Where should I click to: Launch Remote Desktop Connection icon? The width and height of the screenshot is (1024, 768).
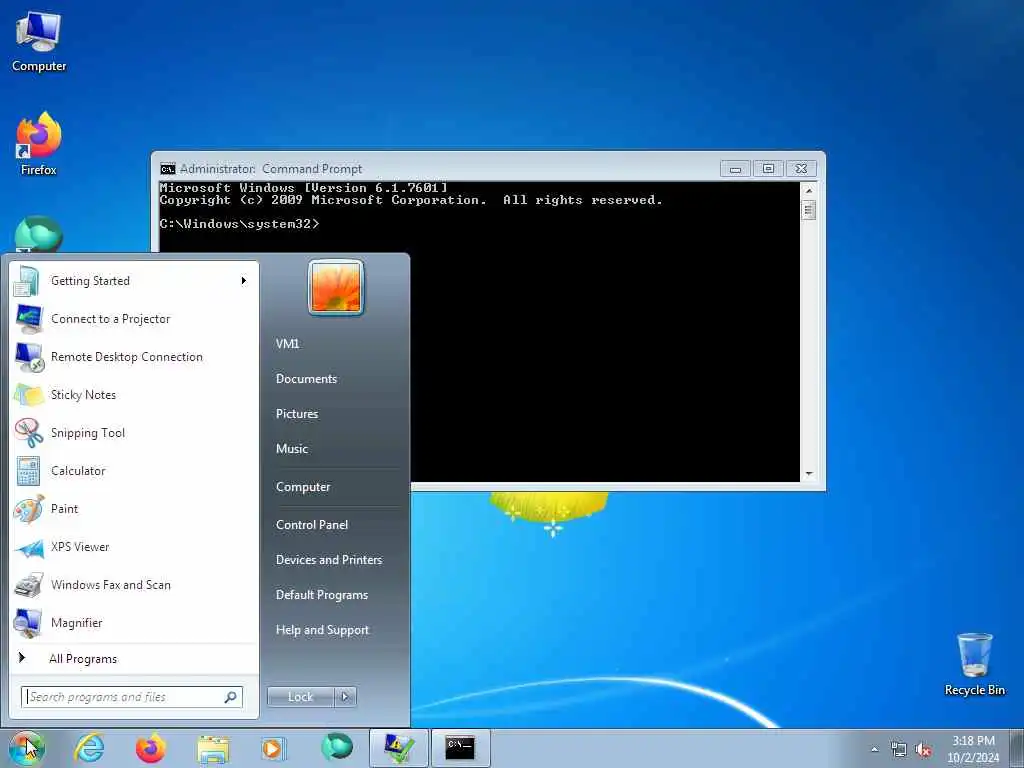[x=28, y=357]
